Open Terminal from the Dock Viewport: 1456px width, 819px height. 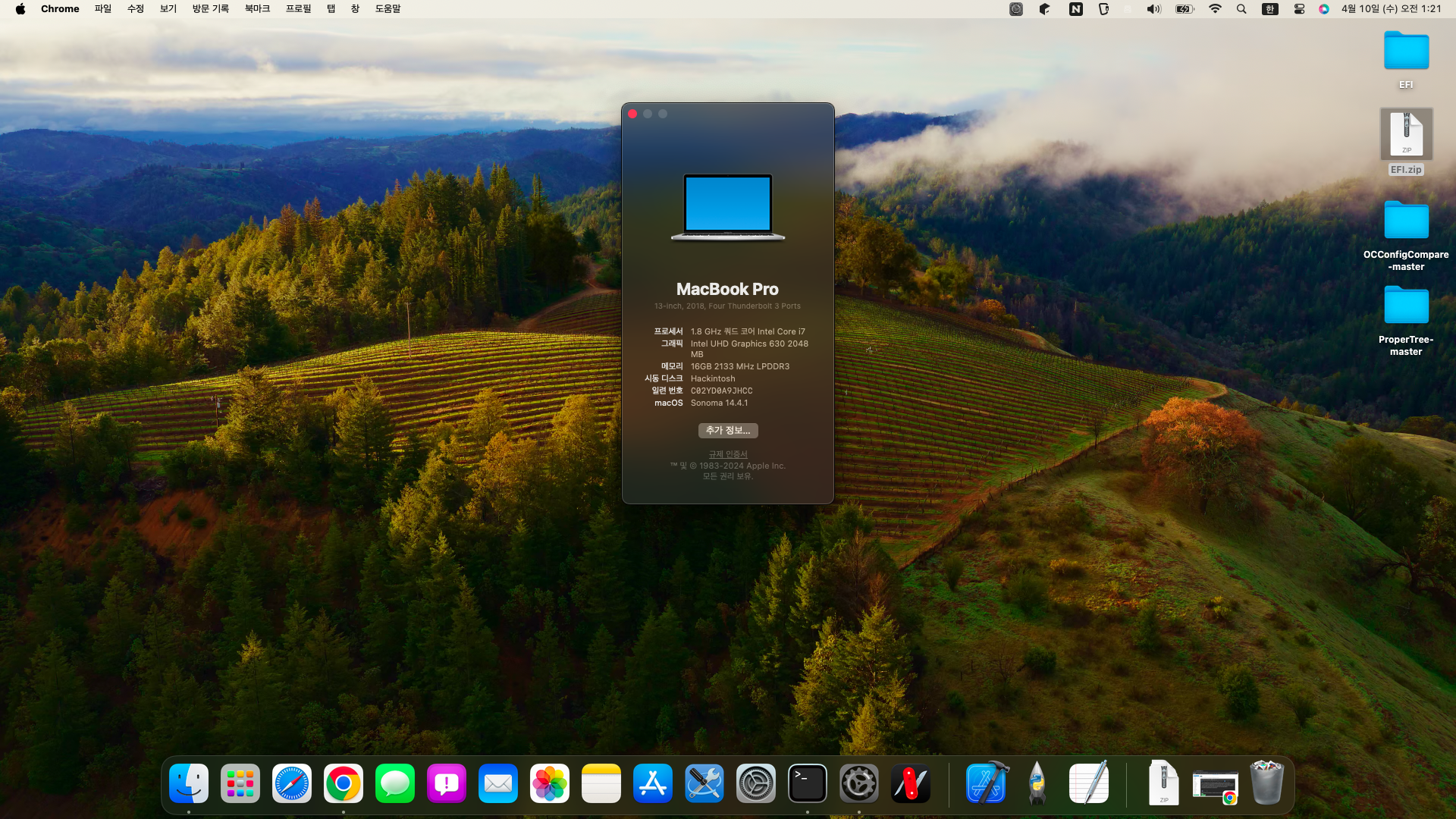[x=808, y=783]
